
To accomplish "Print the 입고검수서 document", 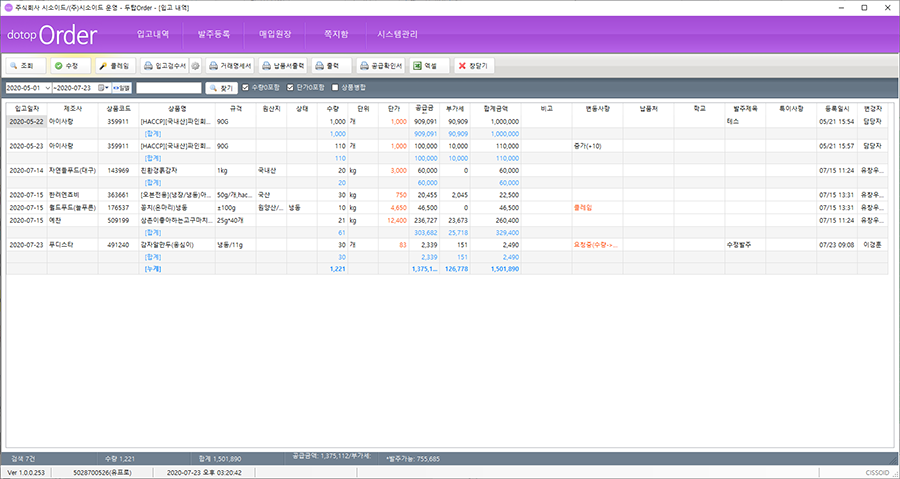I will click(x=164, y=65).
